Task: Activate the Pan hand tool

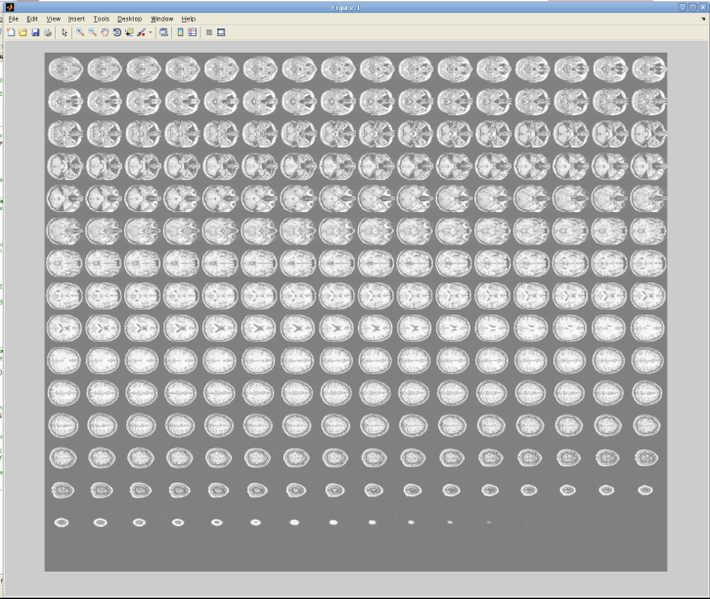Action: tap(104, 32)
